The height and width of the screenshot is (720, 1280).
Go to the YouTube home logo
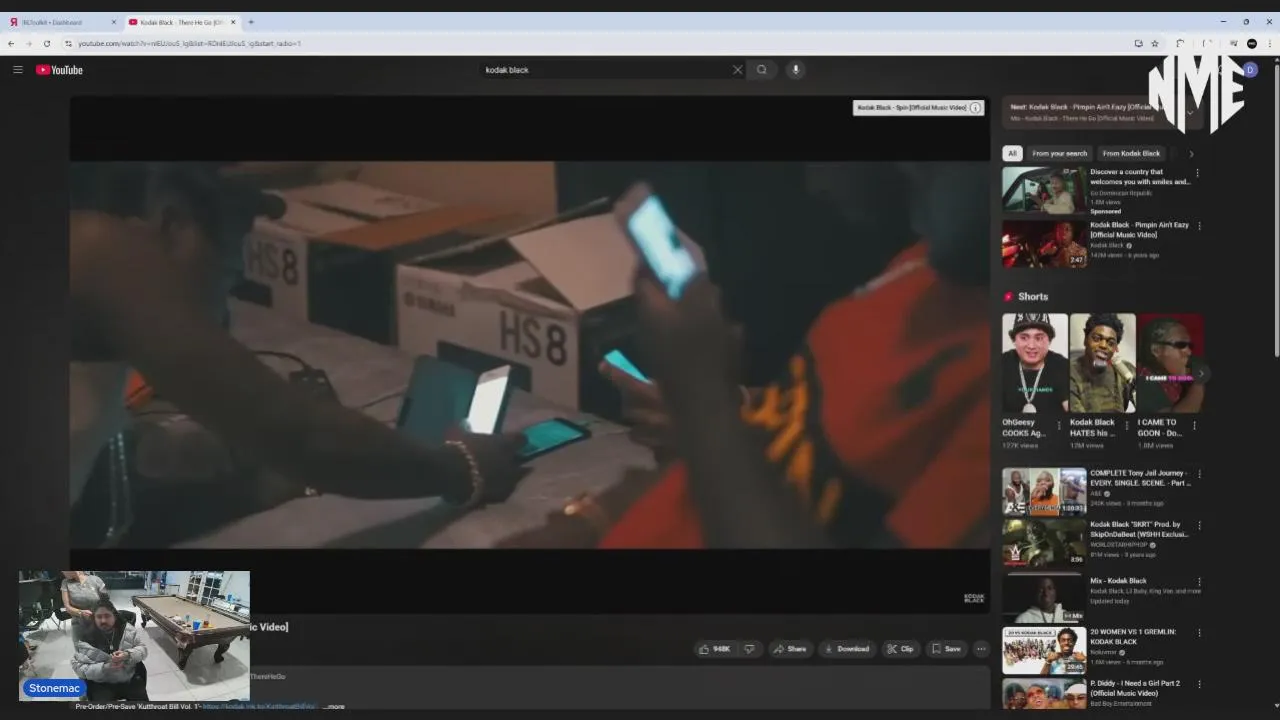tap(59, 70)
